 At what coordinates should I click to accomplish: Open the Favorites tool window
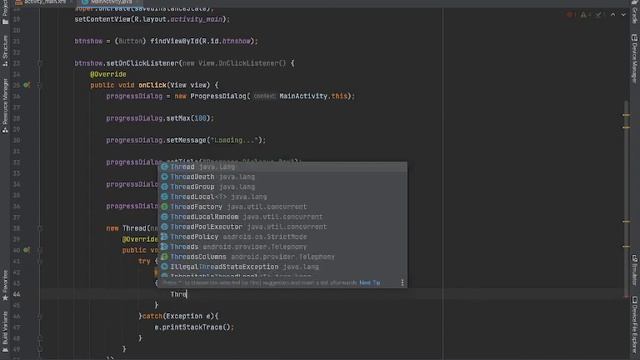point(5,285)
